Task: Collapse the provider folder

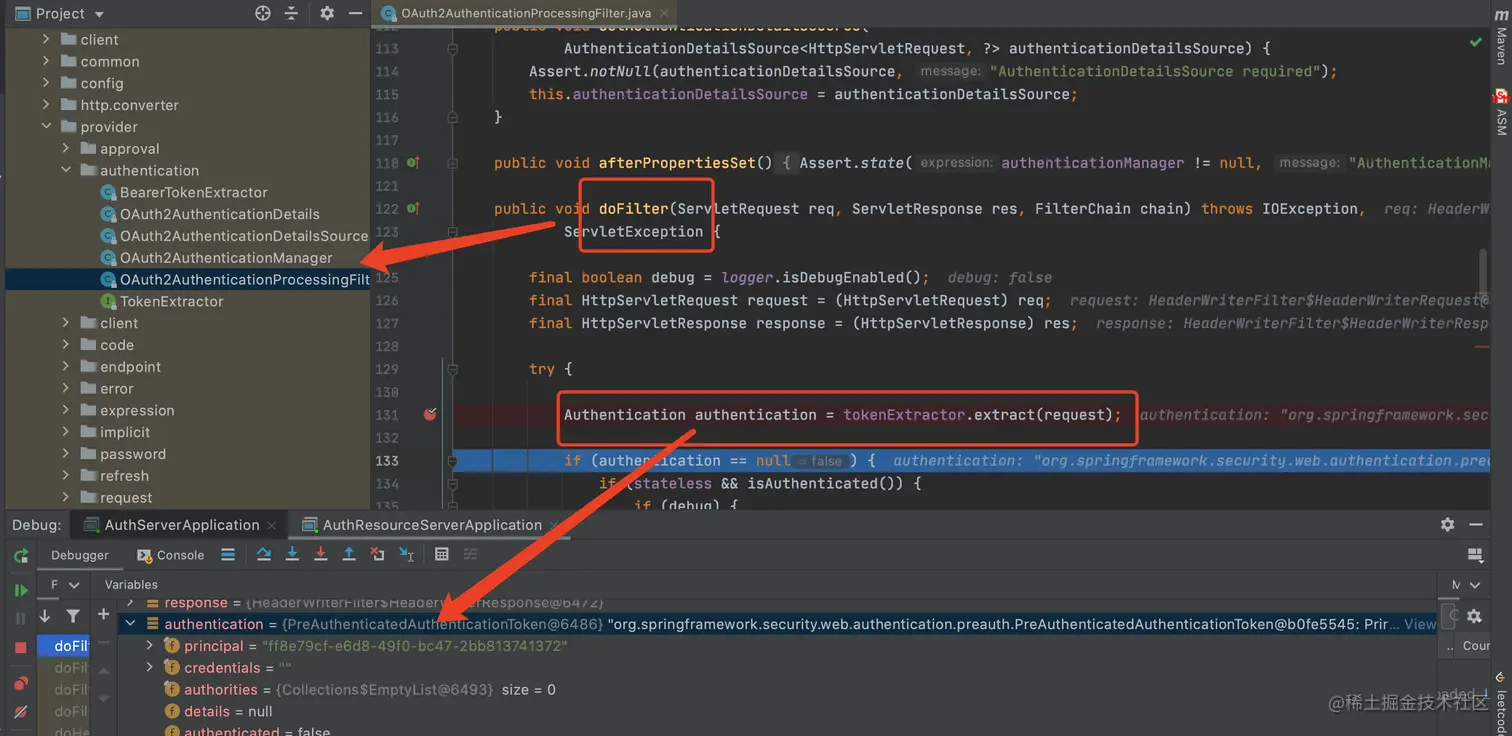Action: 46,127
